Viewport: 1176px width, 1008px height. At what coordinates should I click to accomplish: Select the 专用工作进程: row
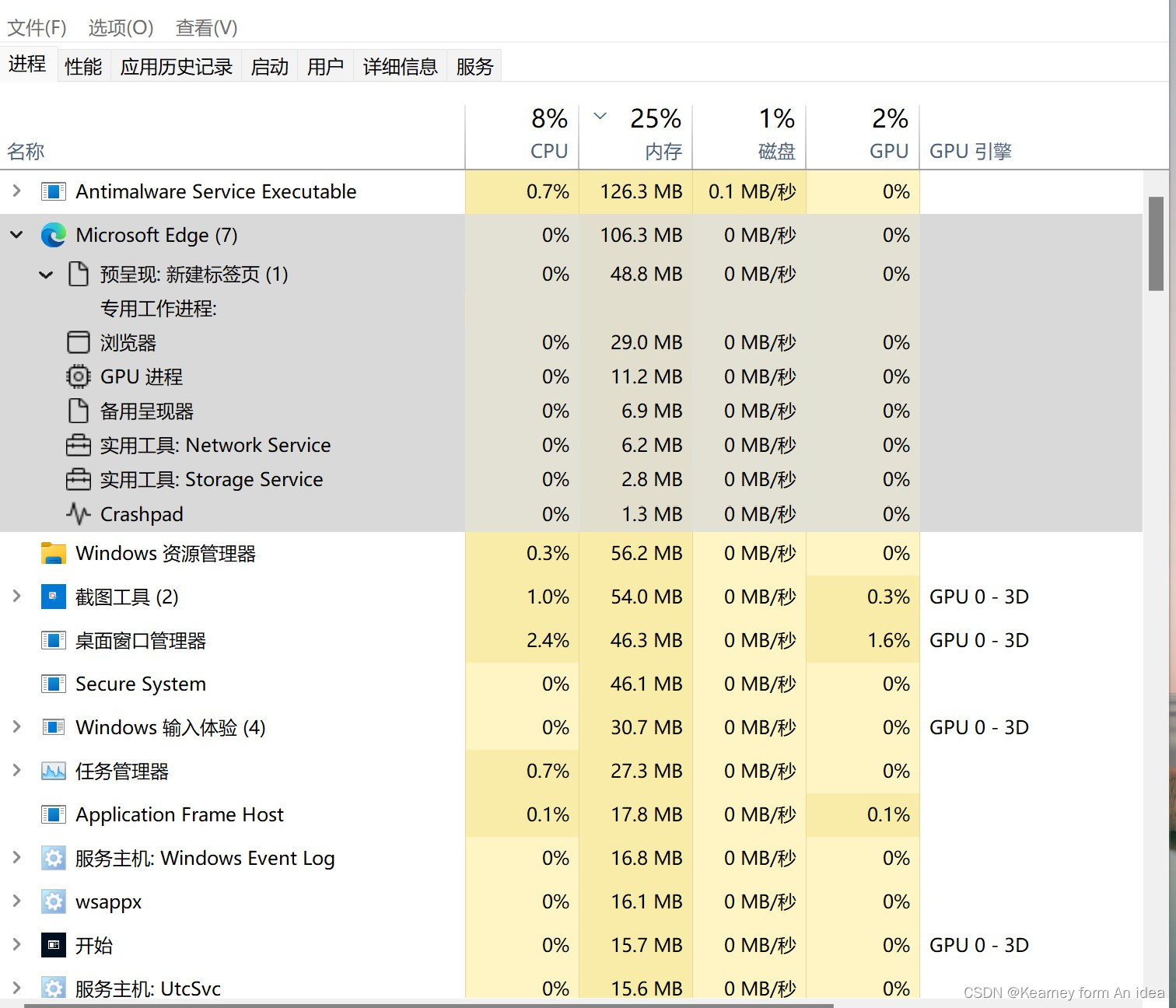(571, 308)
